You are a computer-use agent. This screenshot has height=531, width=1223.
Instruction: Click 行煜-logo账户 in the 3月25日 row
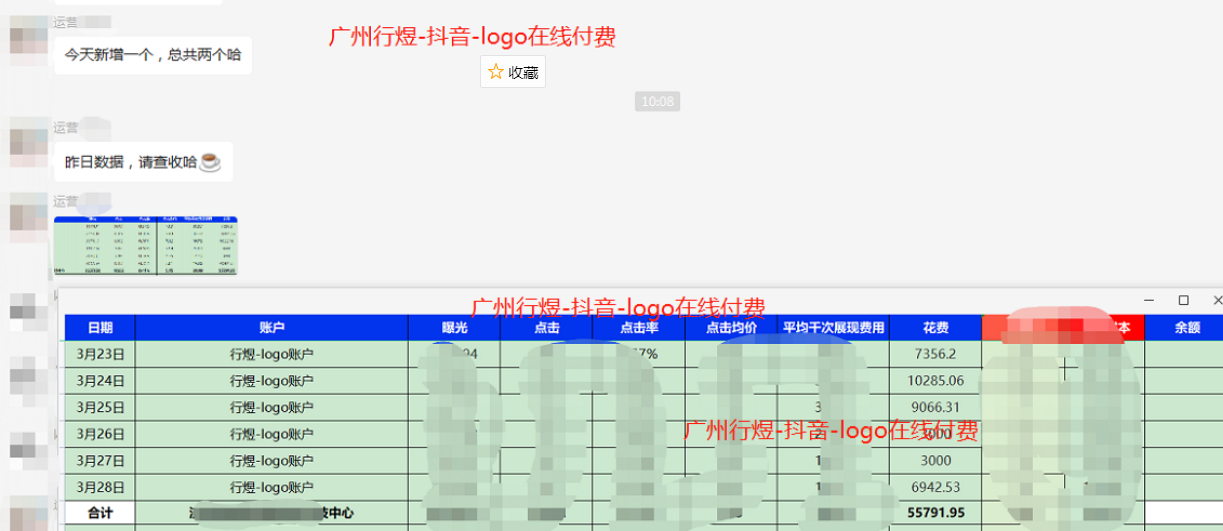click(272, 407)
